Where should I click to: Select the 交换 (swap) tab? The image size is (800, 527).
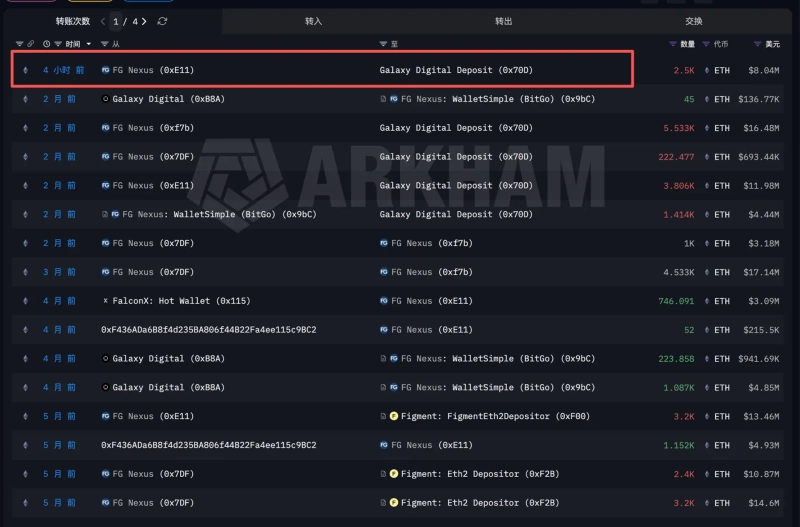693,21
